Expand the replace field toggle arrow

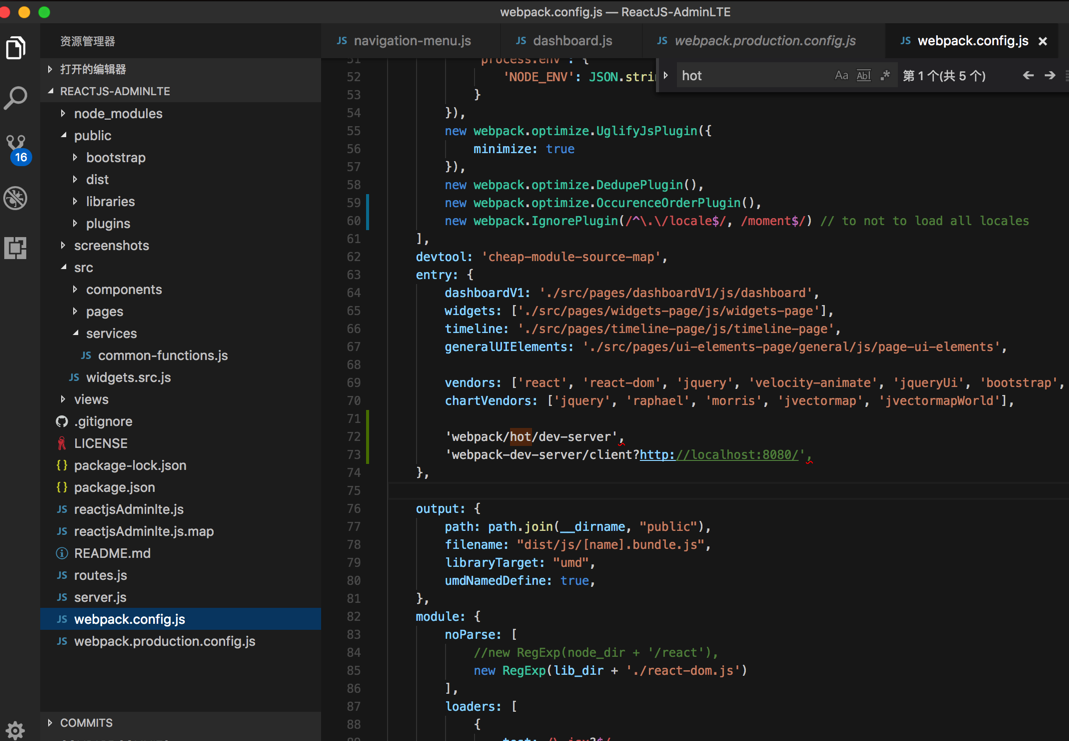click(666, 76)
